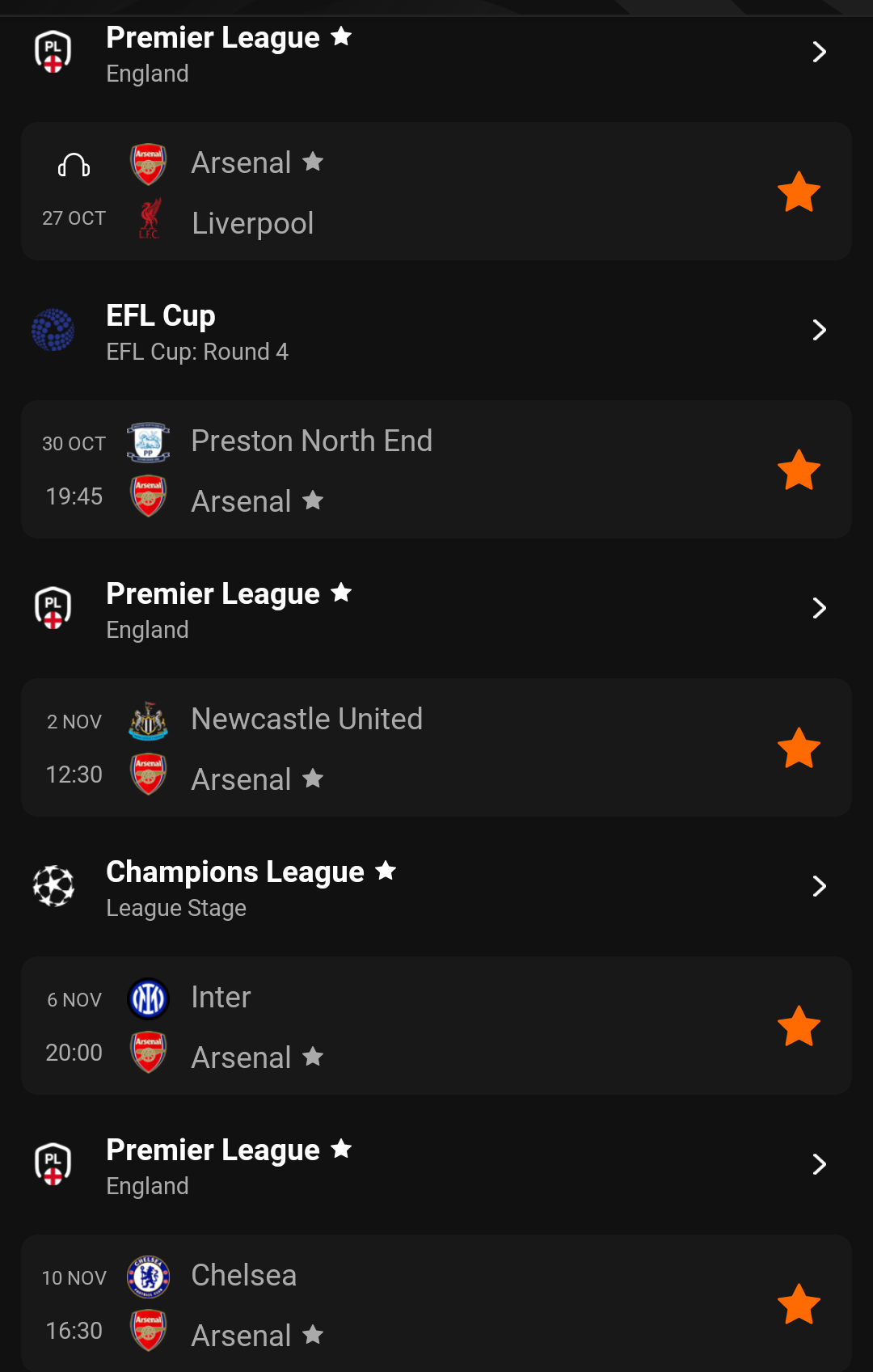Open Champions League League Stage header

(436, 888)
